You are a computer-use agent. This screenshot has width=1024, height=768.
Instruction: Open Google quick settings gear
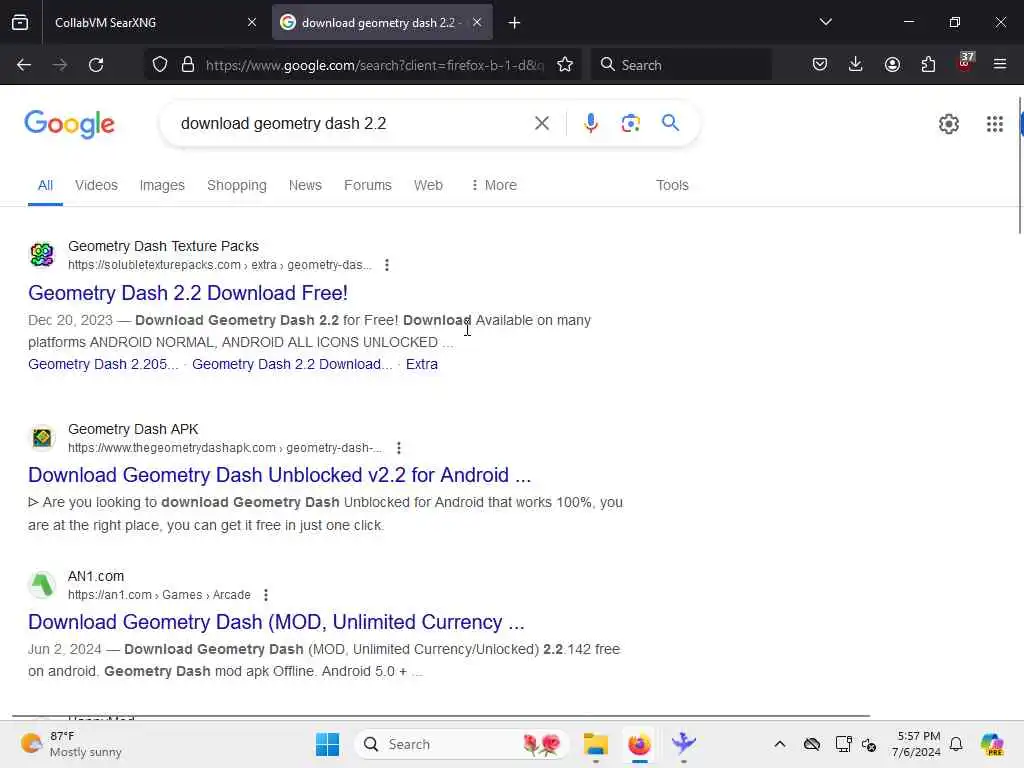[948, 124]
